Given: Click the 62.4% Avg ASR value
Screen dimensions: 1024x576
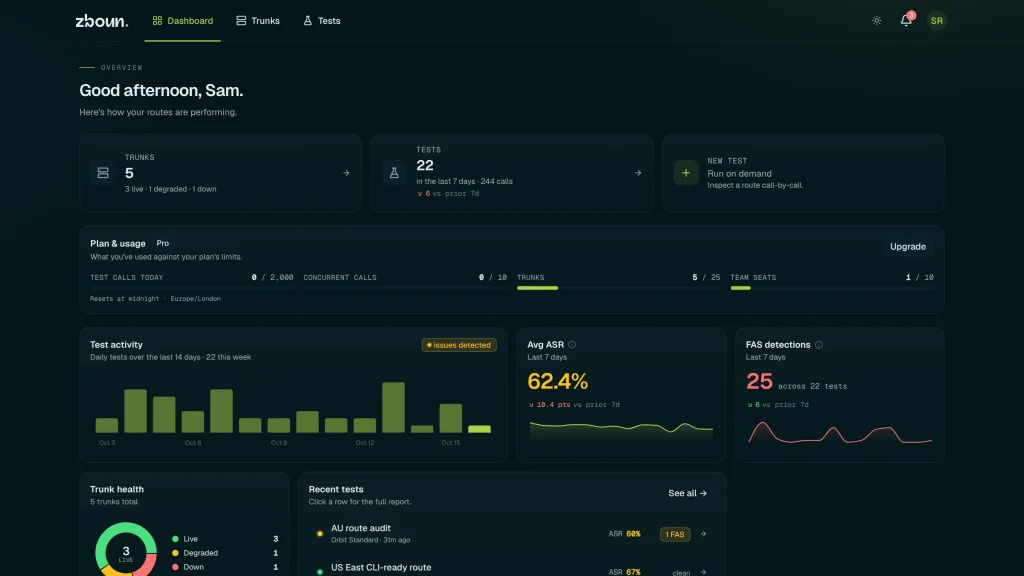Looking at the screenshot, I should (x=558, y=381).
